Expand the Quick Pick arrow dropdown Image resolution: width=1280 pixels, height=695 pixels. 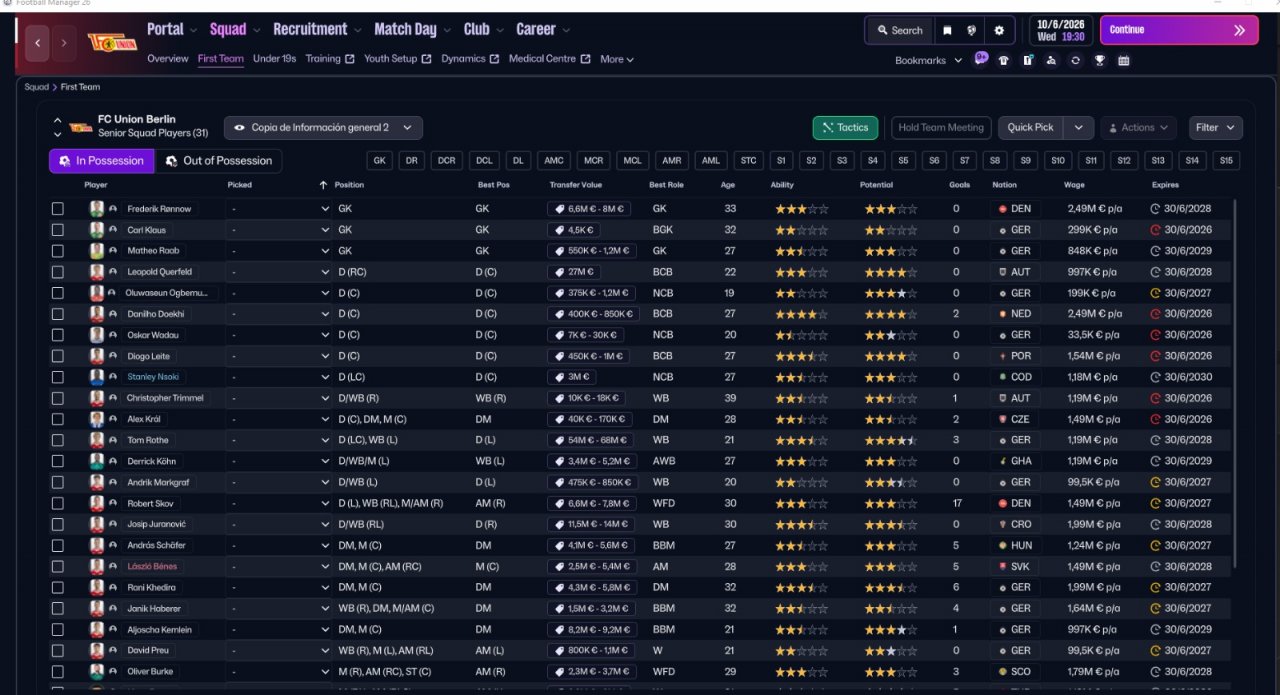(x=1078, y=128)
